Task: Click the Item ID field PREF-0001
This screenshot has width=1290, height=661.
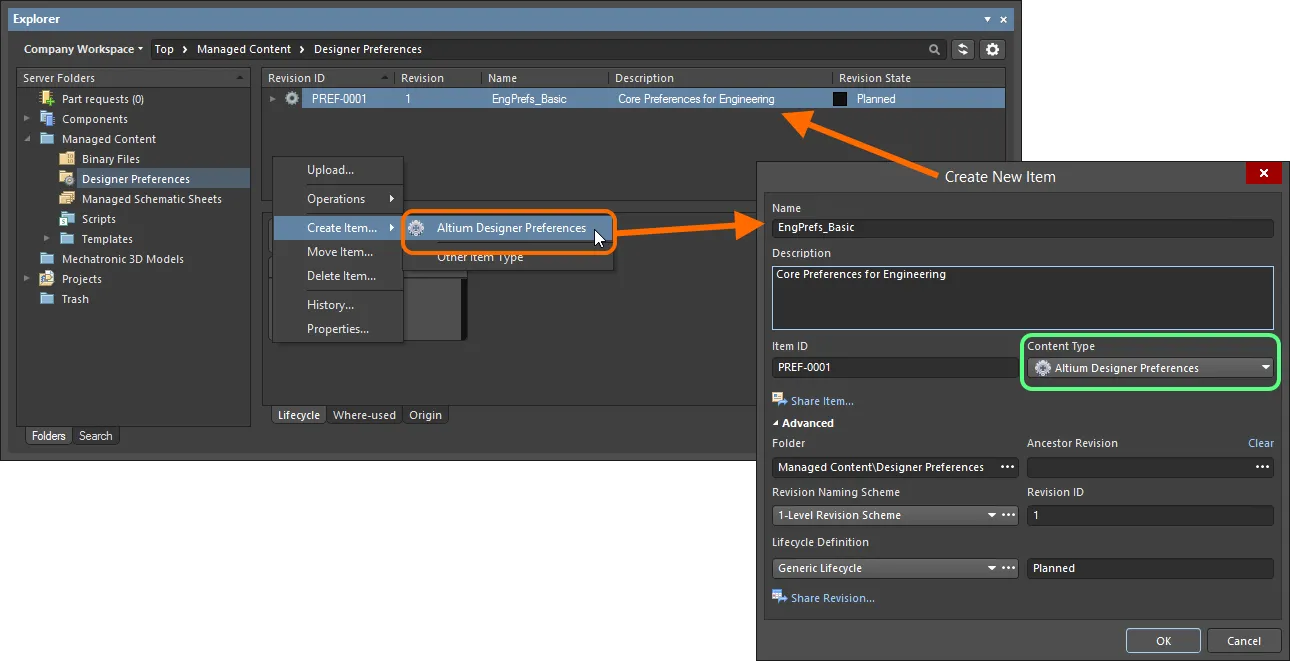Action: pos(895,367)
